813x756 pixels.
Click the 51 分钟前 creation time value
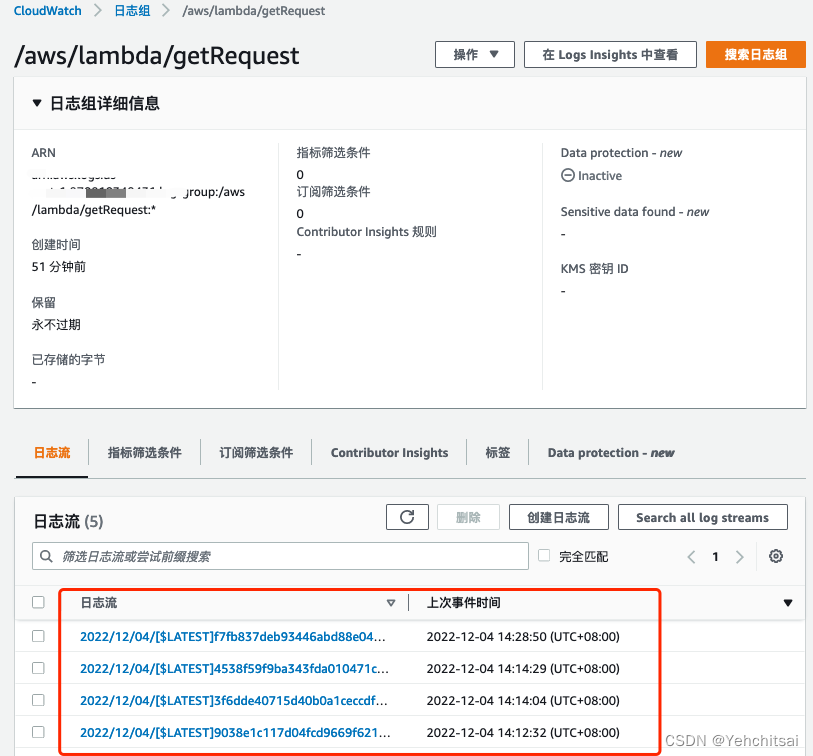click(59, 267)
